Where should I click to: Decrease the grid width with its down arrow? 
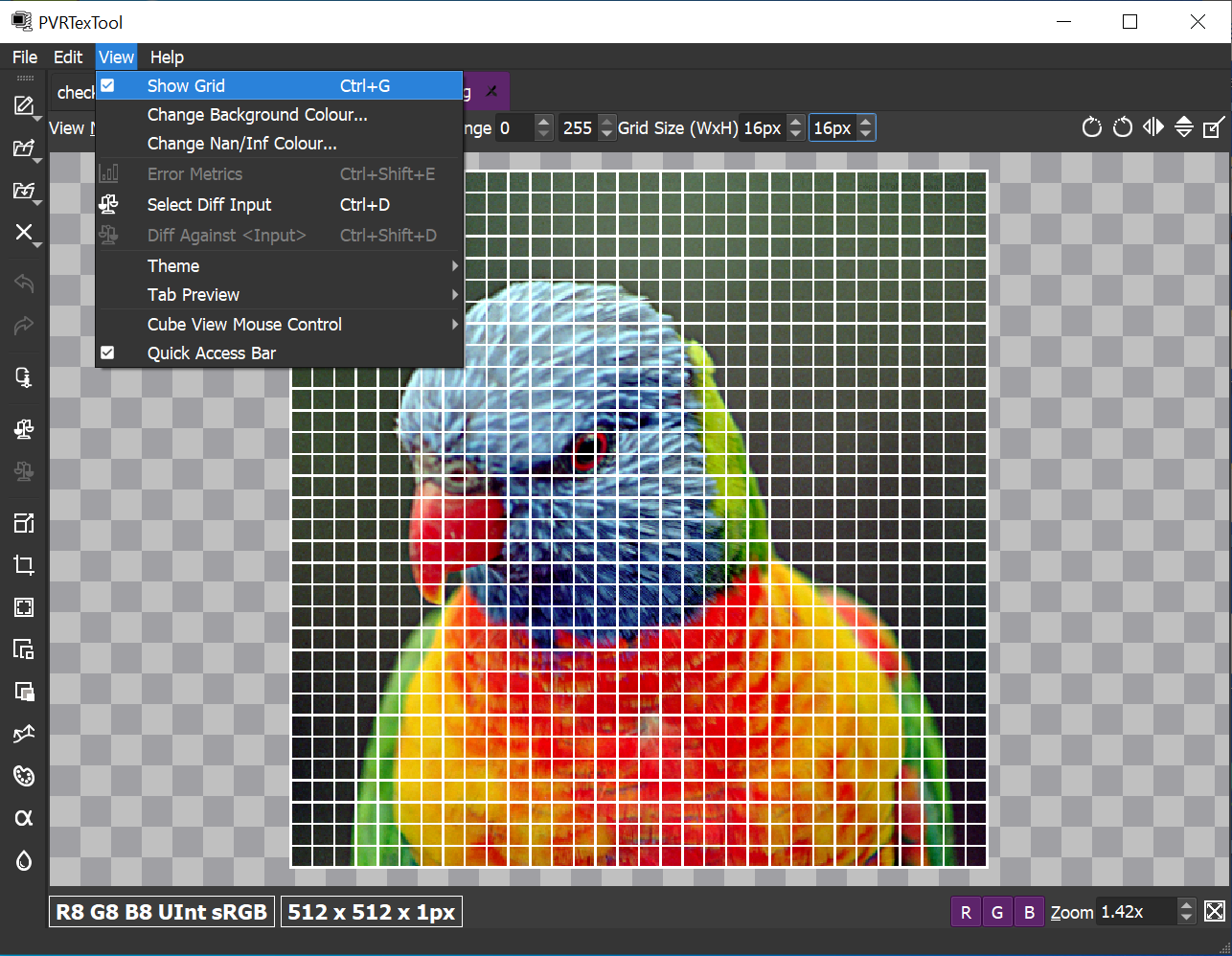click(x=795, y=134)
